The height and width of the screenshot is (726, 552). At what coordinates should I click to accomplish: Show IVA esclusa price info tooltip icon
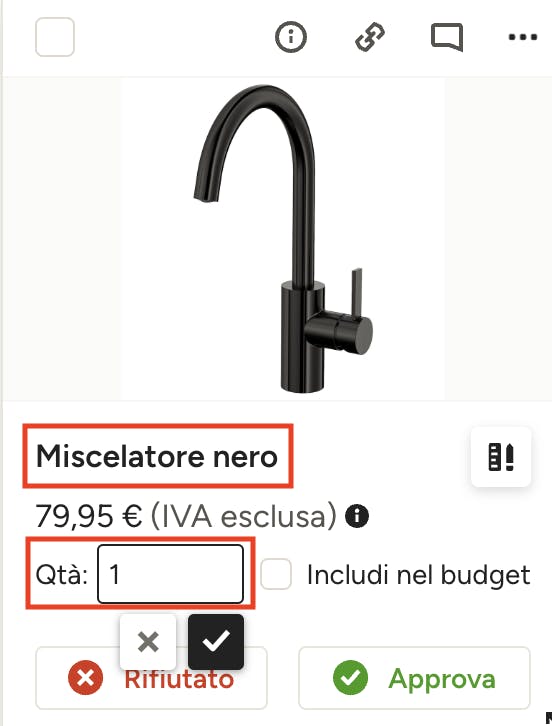(x=357, y=516)
